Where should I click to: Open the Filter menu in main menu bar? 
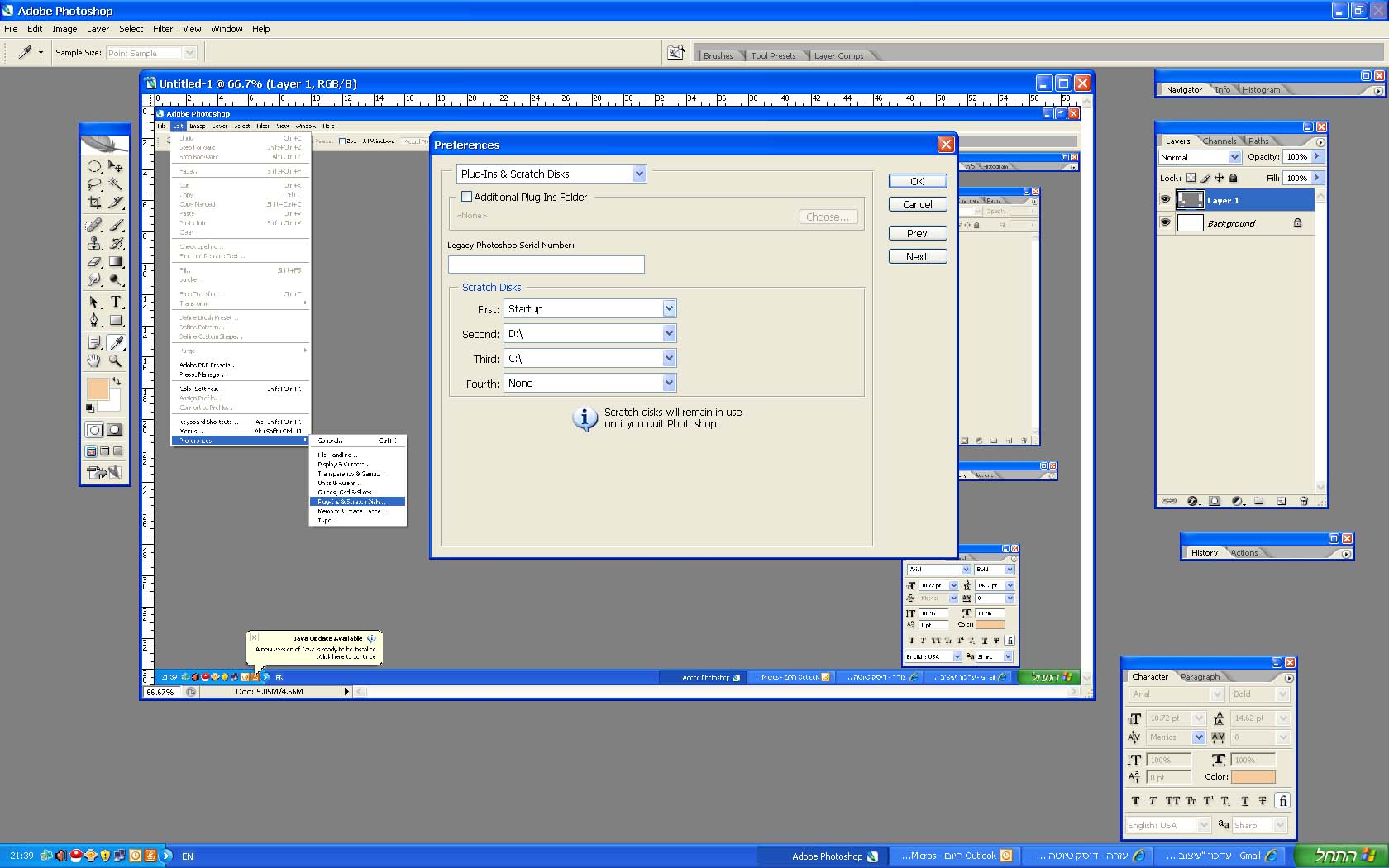pos(163,29)
